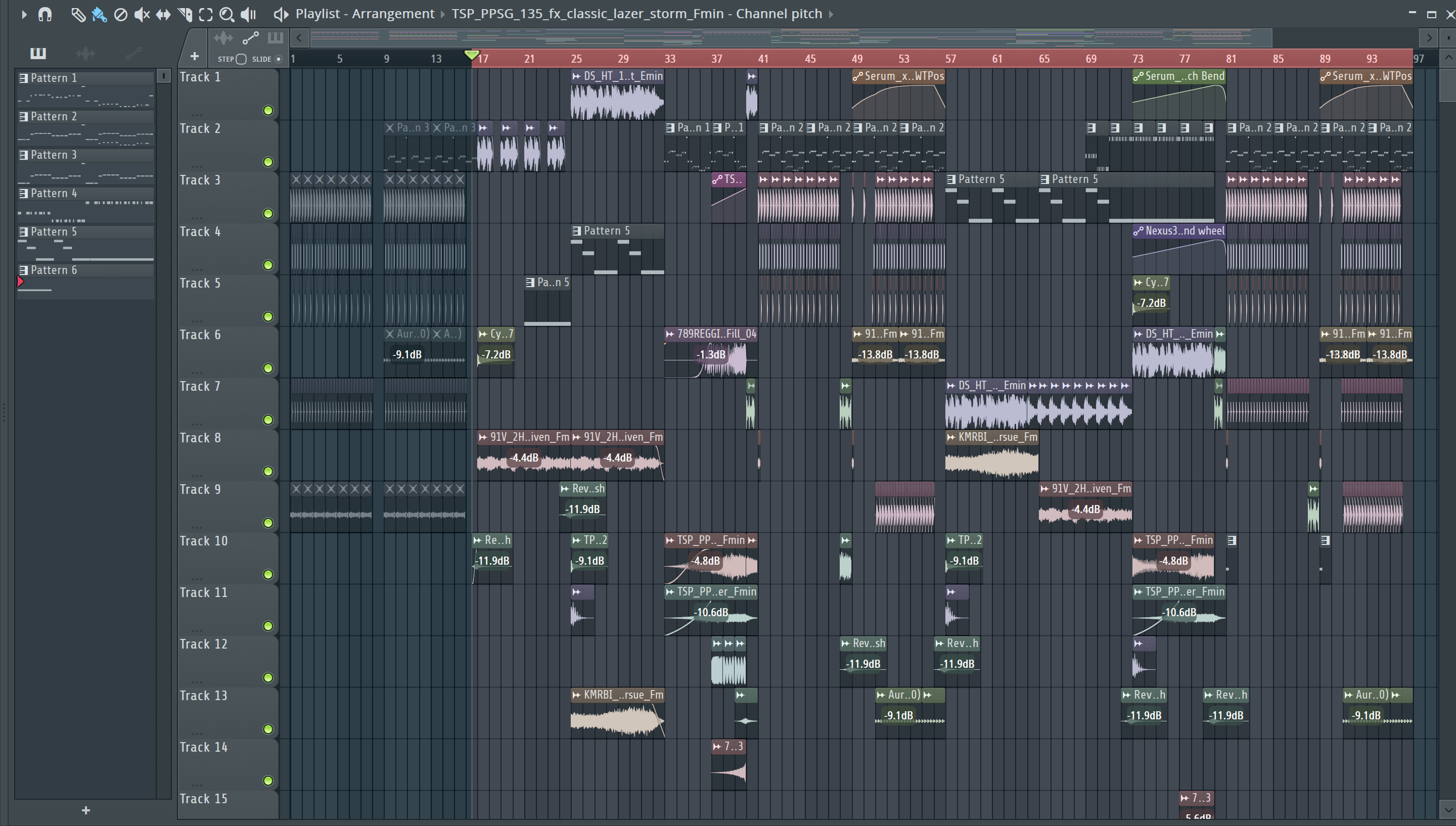The height and width of the screenshot is (826, 1456).
Task: Open Nexus3..nd wheel automation clip icon
Action: (x=1138, y=231)
